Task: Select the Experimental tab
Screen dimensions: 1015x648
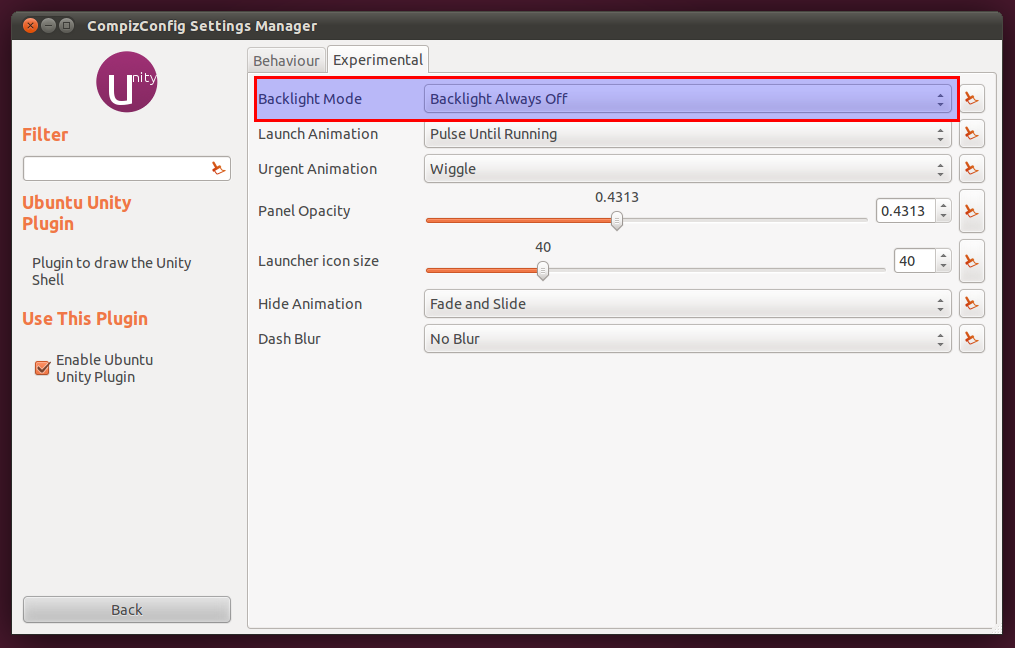Action: pyautogui.click(x=378, y=60)
